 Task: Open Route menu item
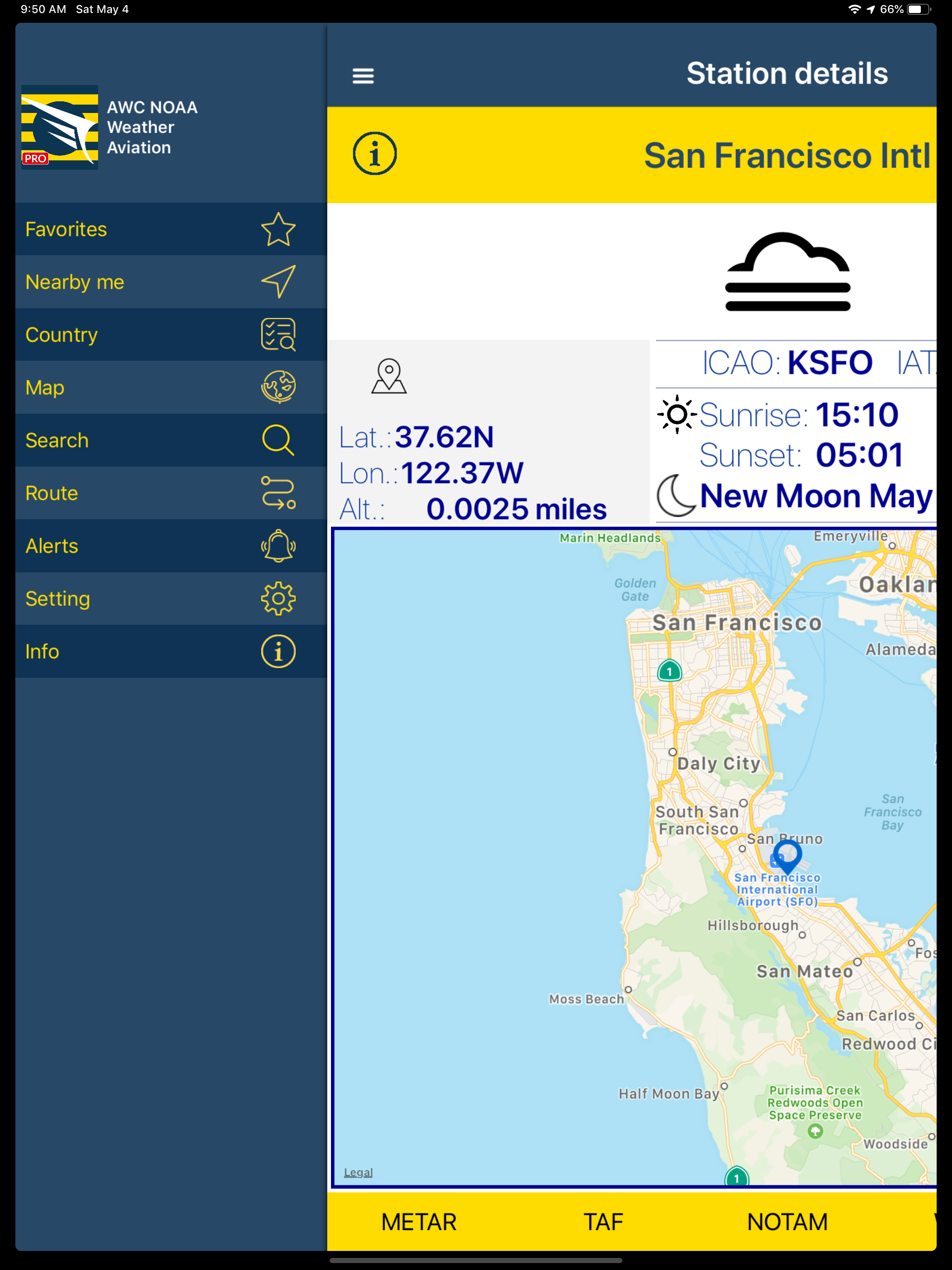tap(171, 493)
